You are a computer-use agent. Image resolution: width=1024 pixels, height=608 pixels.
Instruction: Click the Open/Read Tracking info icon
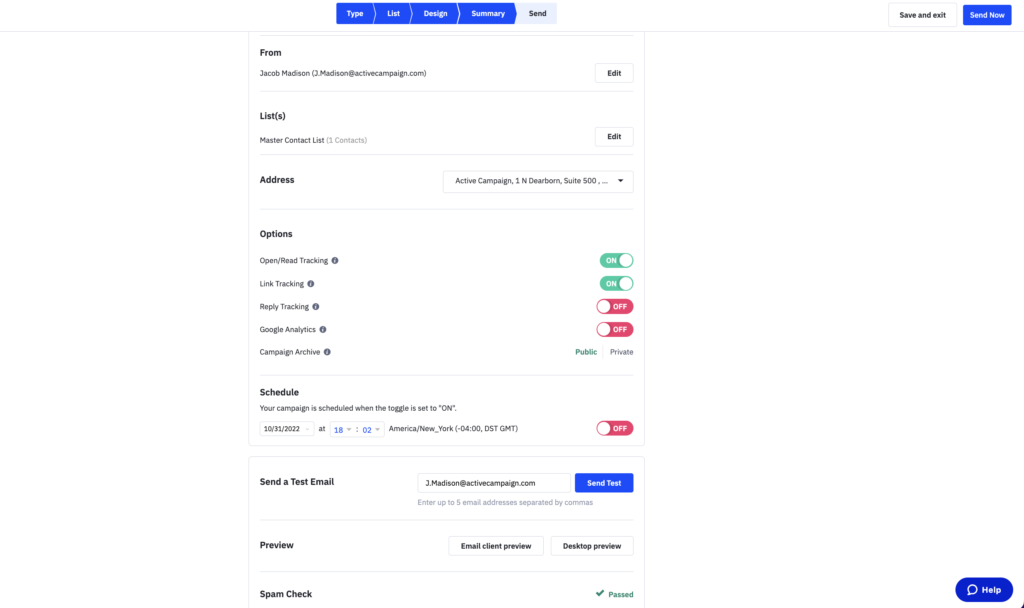335,261
